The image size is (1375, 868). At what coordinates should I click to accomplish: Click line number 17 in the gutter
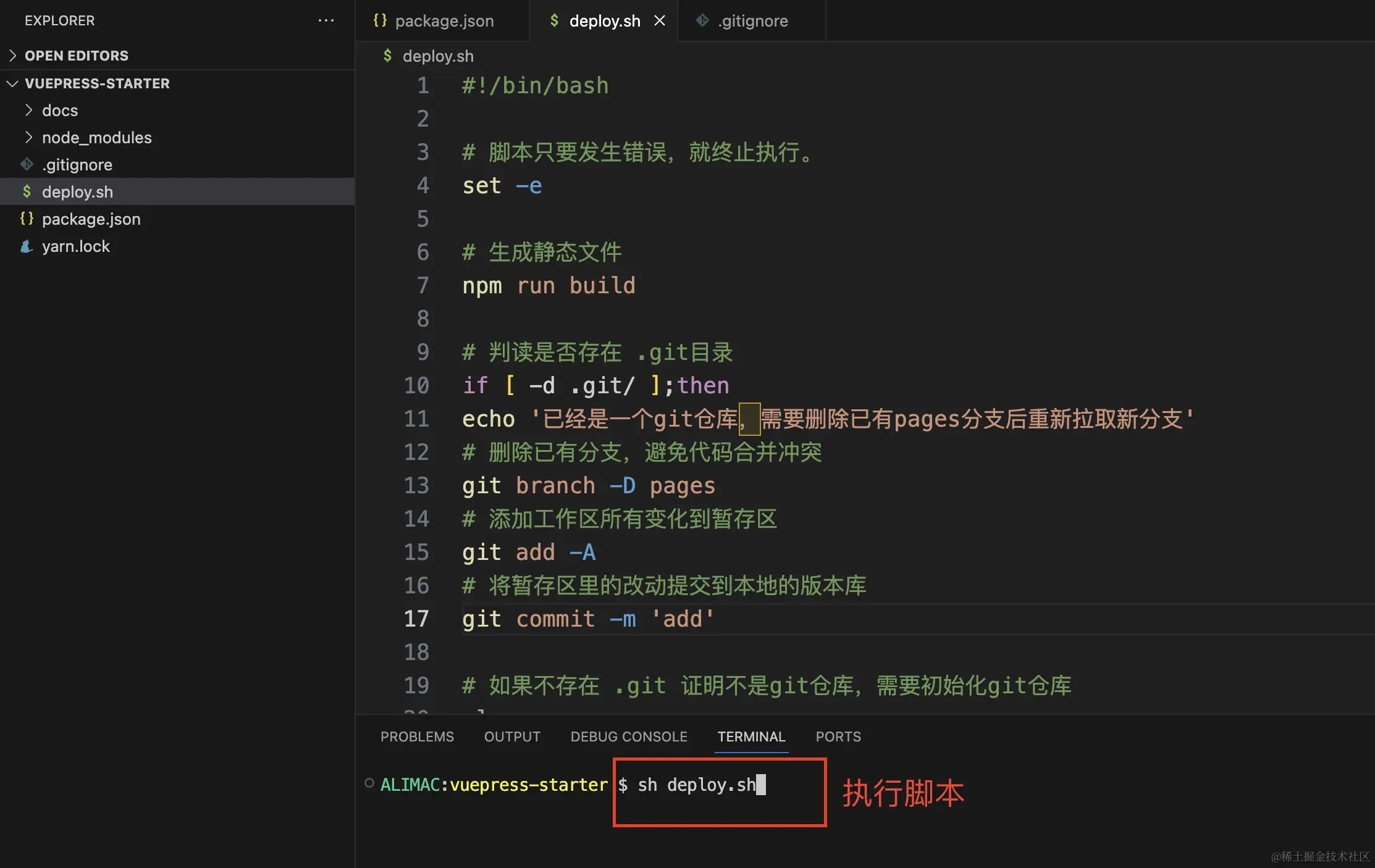[416, 619]
